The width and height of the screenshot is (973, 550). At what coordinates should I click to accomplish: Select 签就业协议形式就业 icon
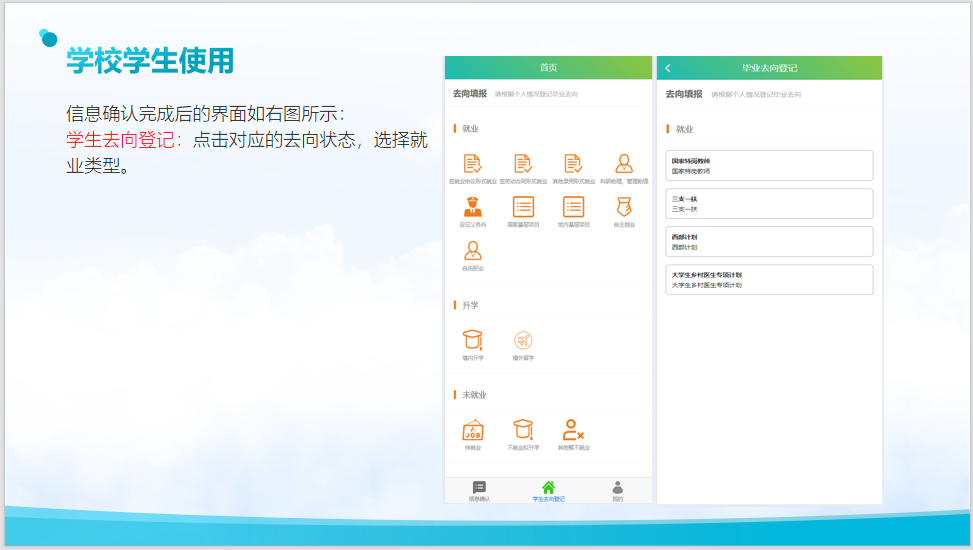point(473,164)
